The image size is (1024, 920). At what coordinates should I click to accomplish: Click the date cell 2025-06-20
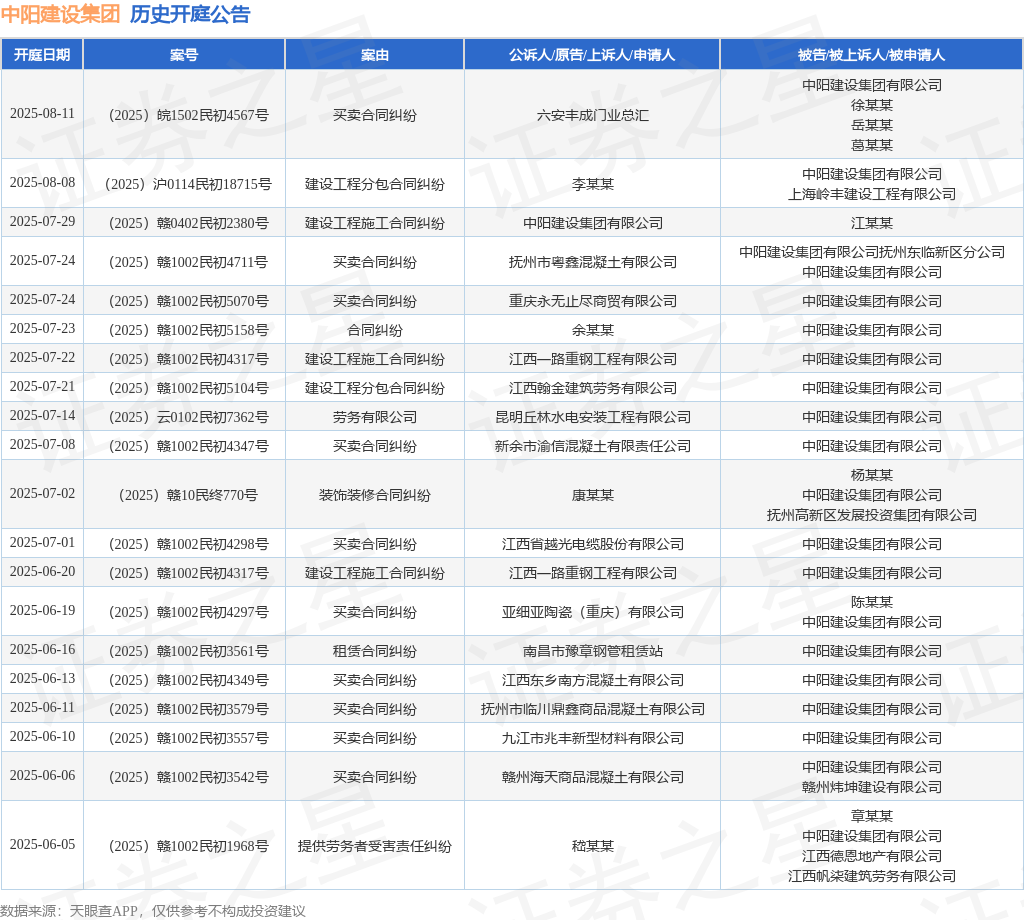tap(42, 572)
